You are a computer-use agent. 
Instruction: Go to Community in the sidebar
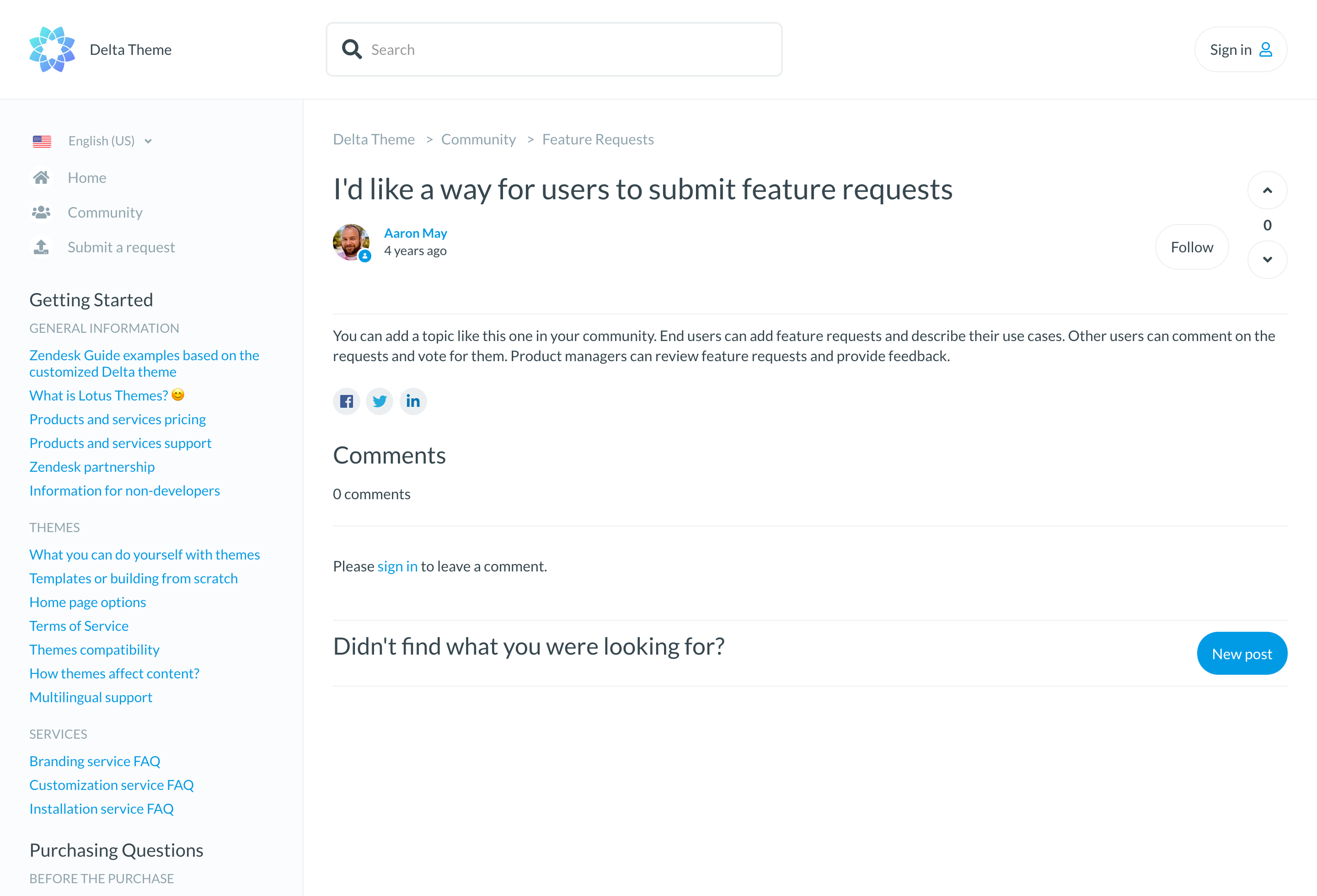(x=105, y=213)
